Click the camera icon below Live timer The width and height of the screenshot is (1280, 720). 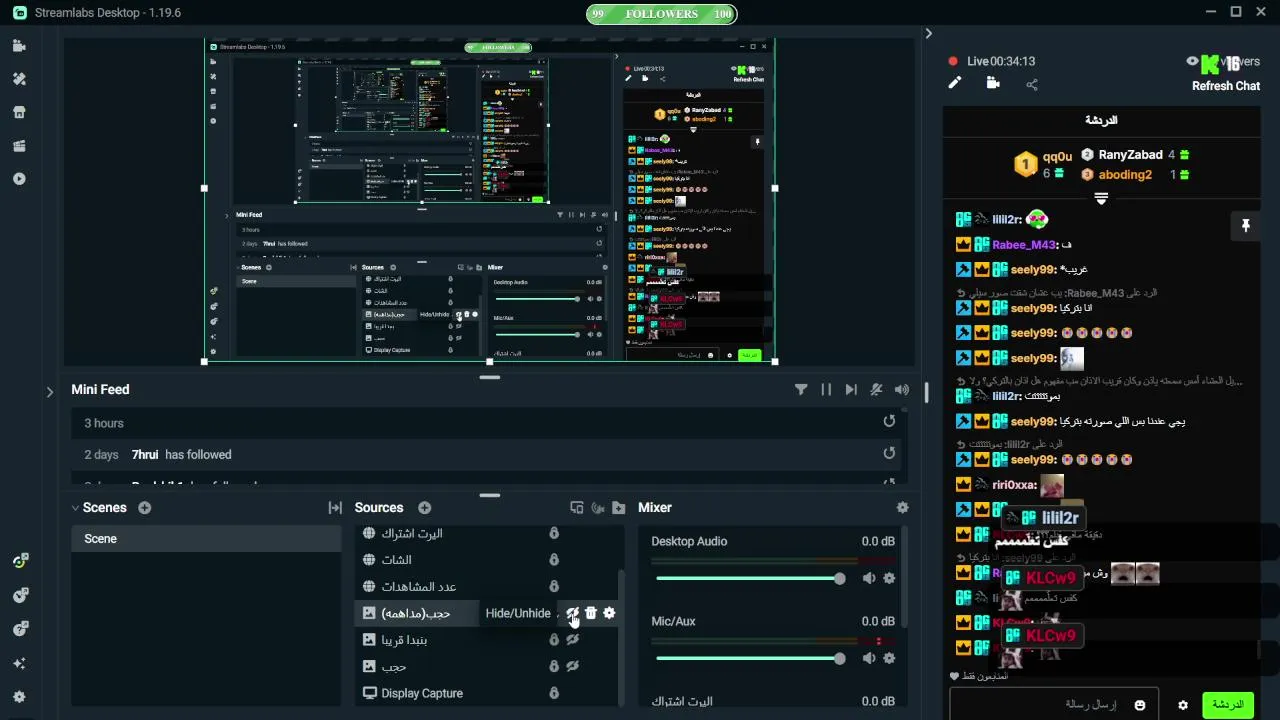click(x=993, y=84)
